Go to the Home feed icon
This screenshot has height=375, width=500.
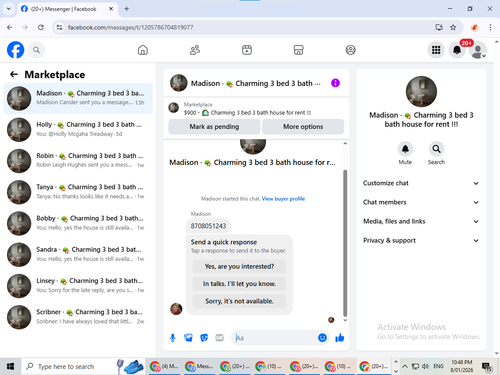coord(143,50)
